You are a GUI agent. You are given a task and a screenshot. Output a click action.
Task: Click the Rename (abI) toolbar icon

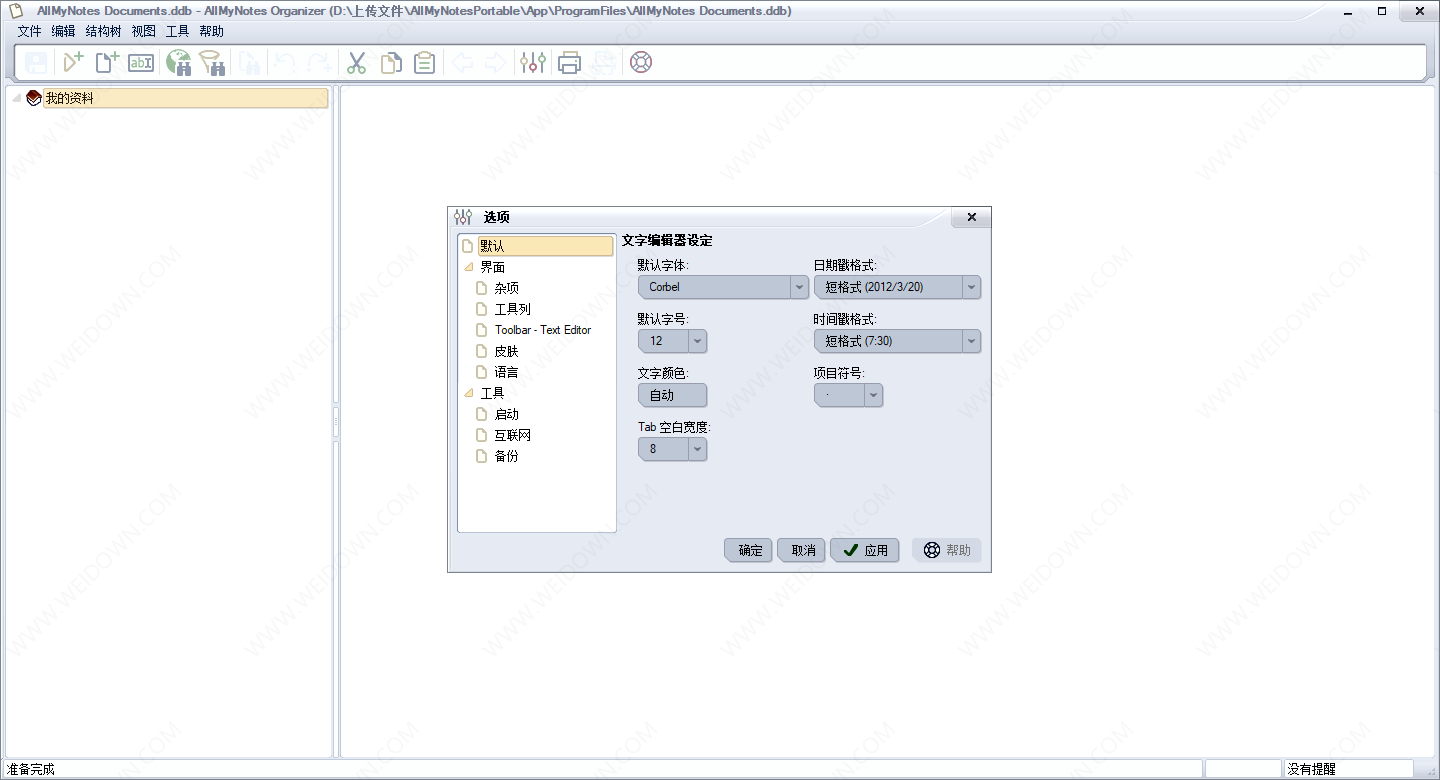coord(141,63)
